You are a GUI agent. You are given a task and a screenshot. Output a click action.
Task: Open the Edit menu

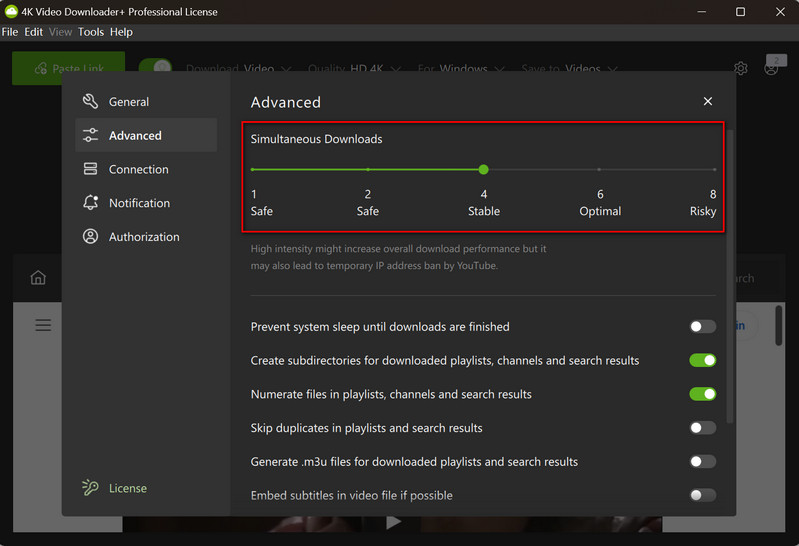pos(34,32)
